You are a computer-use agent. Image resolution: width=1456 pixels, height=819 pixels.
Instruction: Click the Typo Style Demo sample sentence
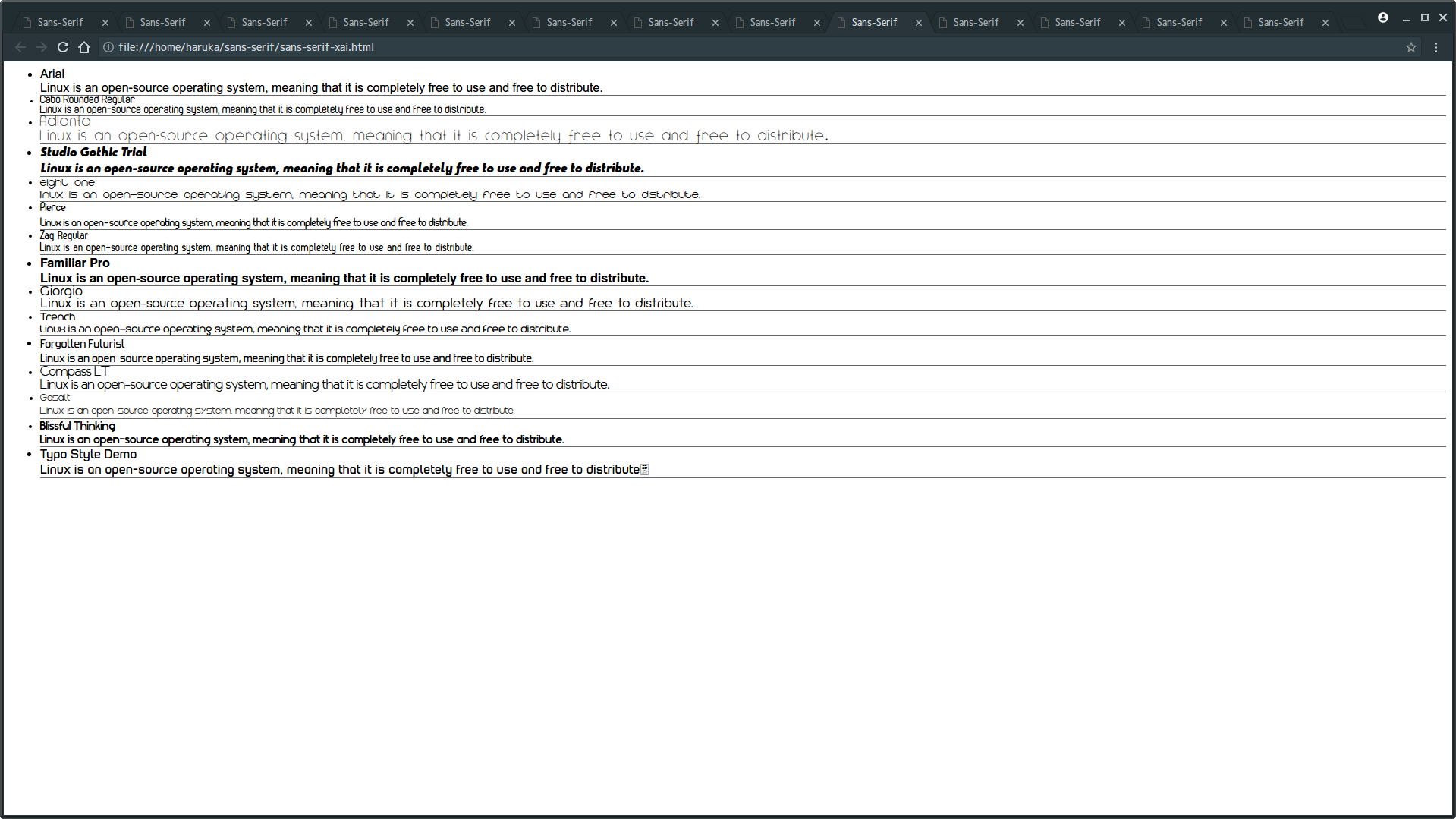(343, 469)
